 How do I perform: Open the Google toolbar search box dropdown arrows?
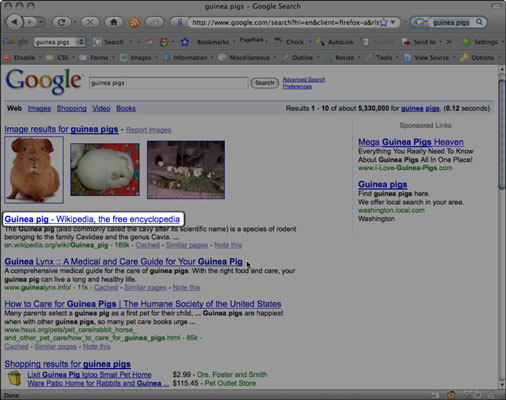tap(81, 42)
